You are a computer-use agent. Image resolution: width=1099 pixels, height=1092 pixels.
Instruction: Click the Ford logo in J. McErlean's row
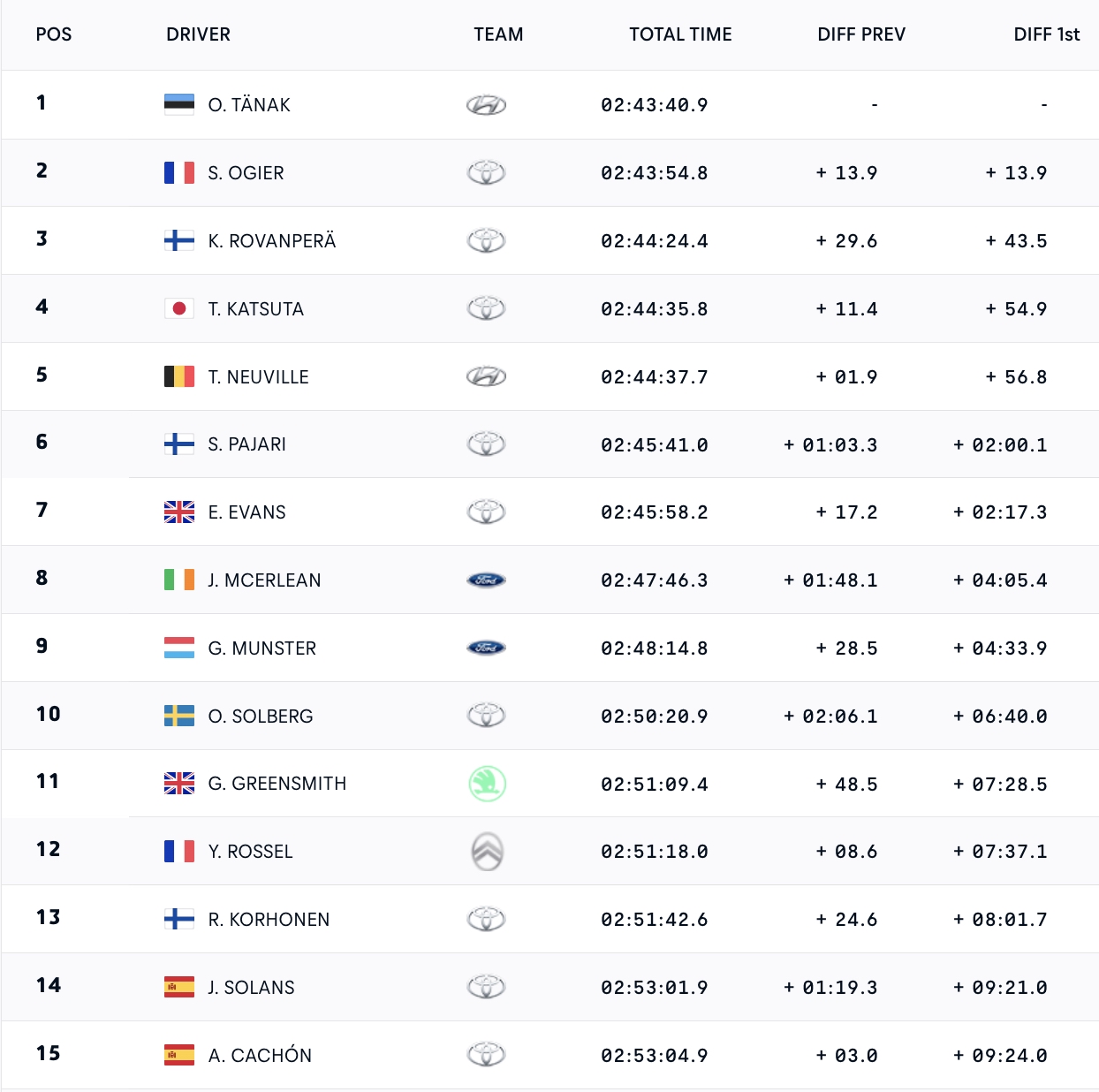click(x=486, y=580)
